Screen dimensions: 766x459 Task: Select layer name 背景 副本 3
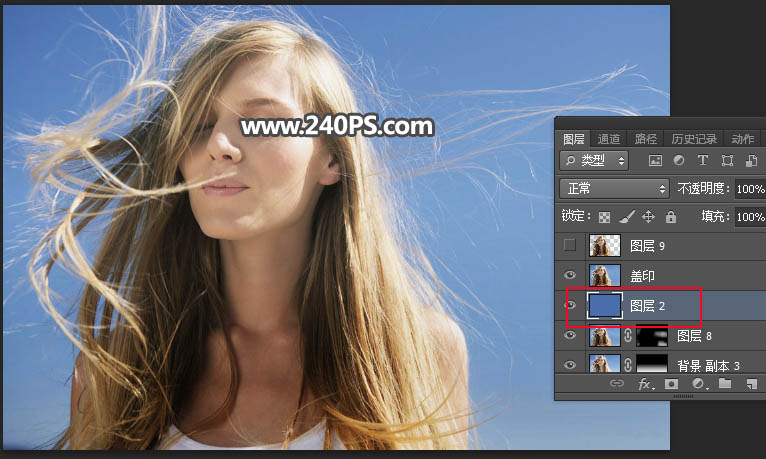(x=708, y=365)
